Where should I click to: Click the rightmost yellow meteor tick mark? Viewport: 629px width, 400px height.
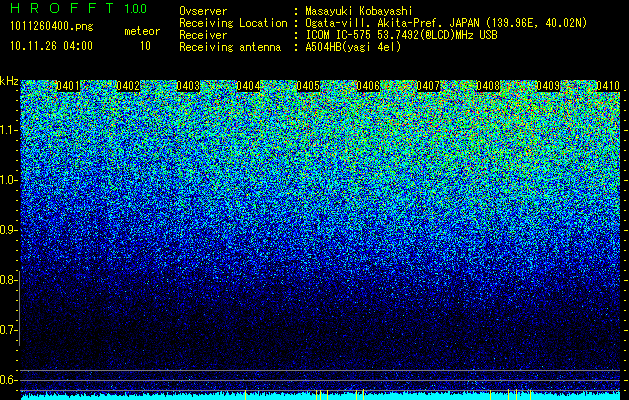coord(531,395)
